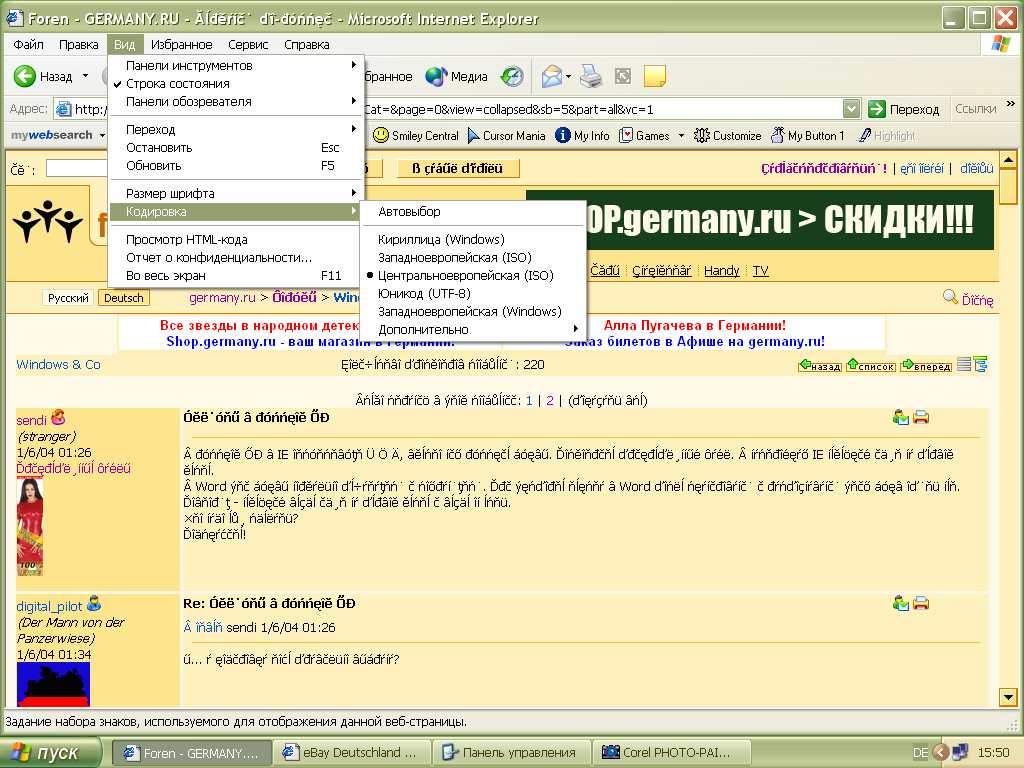Image resolution: width=1024 pixels, height=768 pixels.
Task: Click the yellow note icon in toolbar
Action: [x=654, y=76]
